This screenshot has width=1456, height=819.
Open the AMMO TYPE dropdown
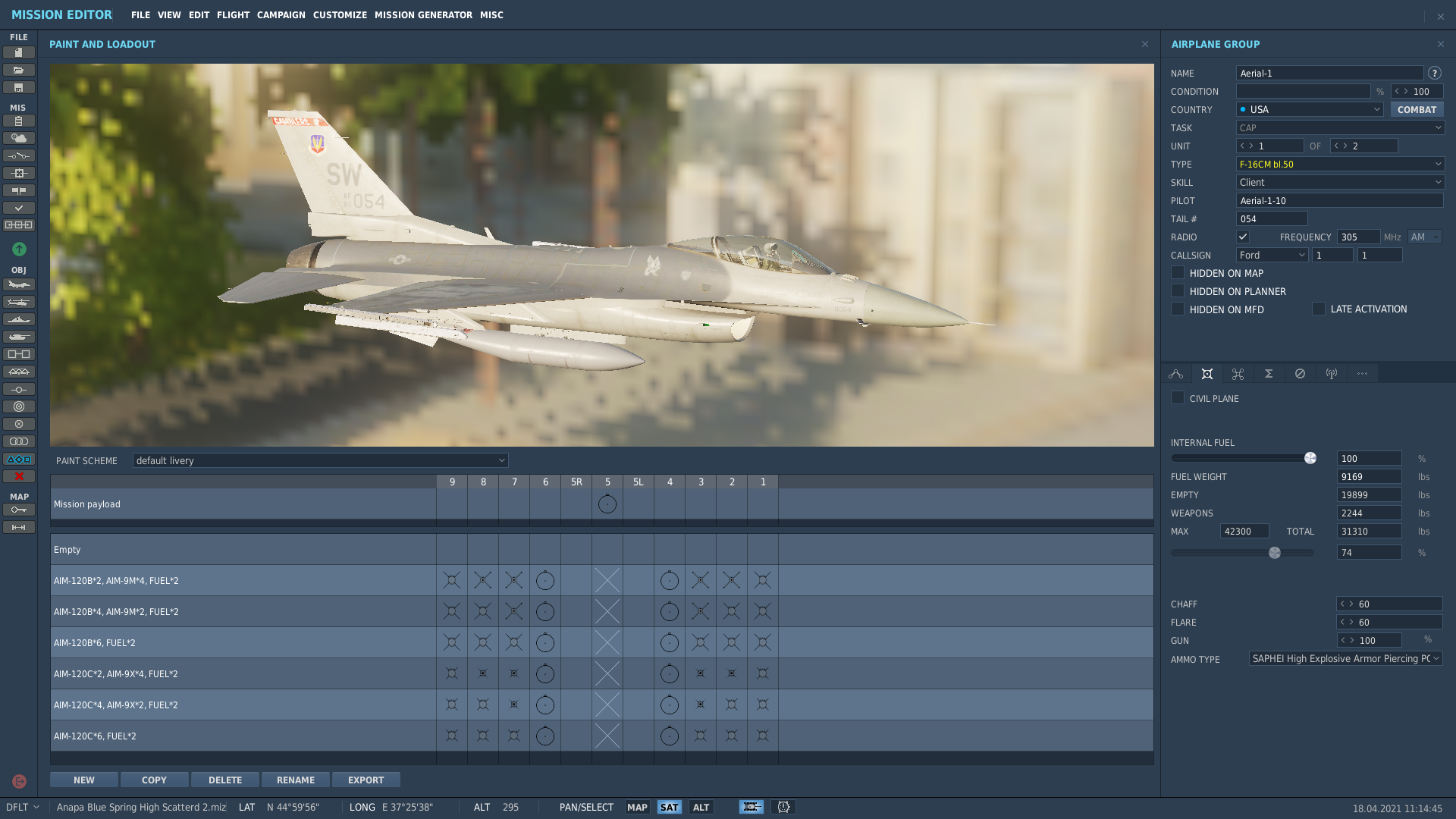point(1345,658)
